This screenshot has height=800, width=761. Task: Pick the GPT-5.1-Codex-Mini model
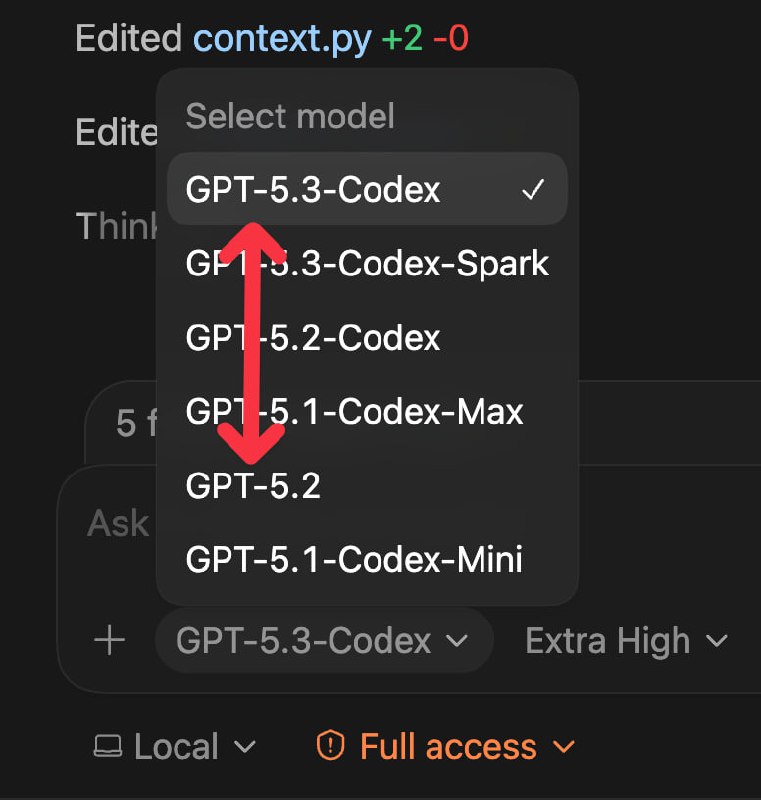point(352,559)
